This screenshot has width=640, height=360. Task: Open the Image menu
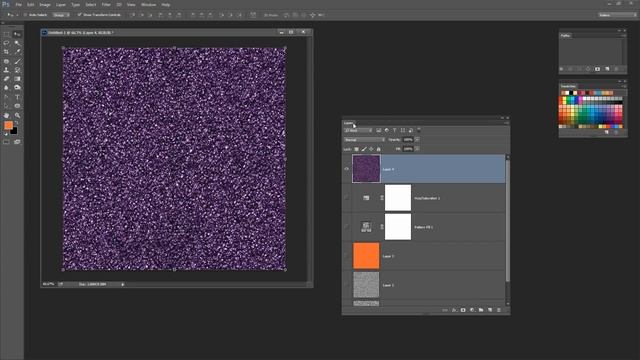[45, 4]
